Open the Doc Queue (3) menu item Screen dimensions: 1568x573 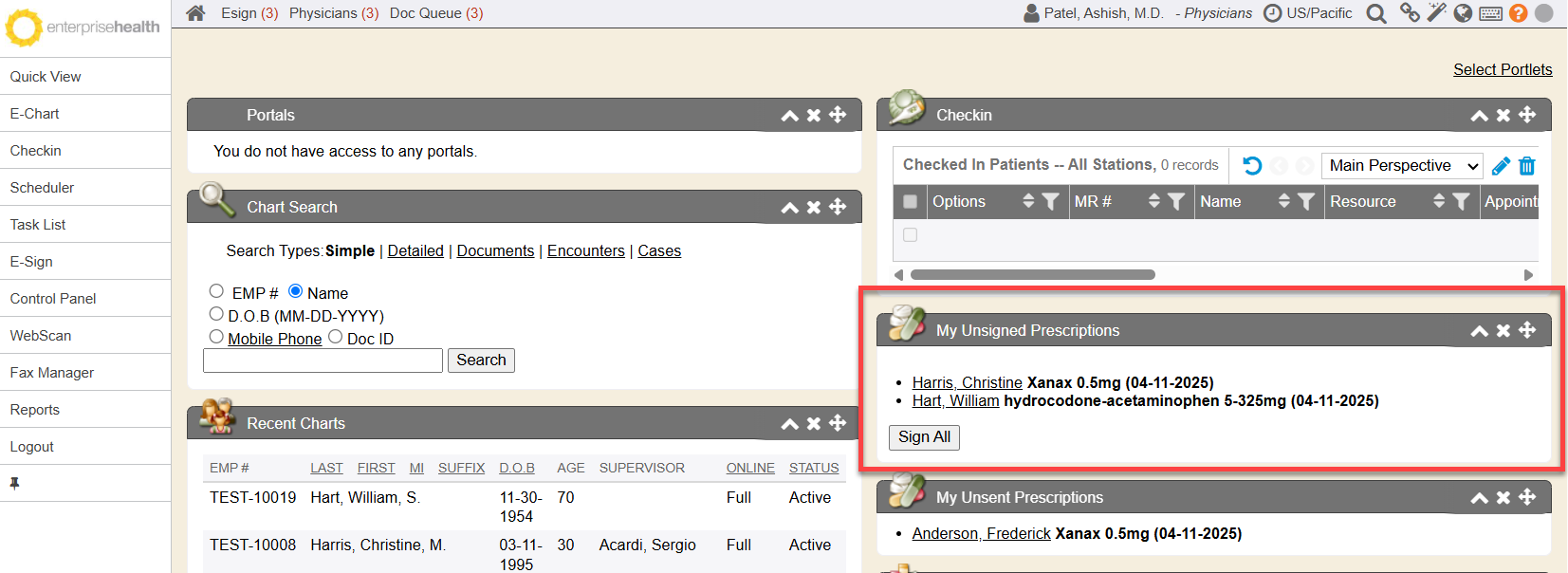(x=436, y=13)
